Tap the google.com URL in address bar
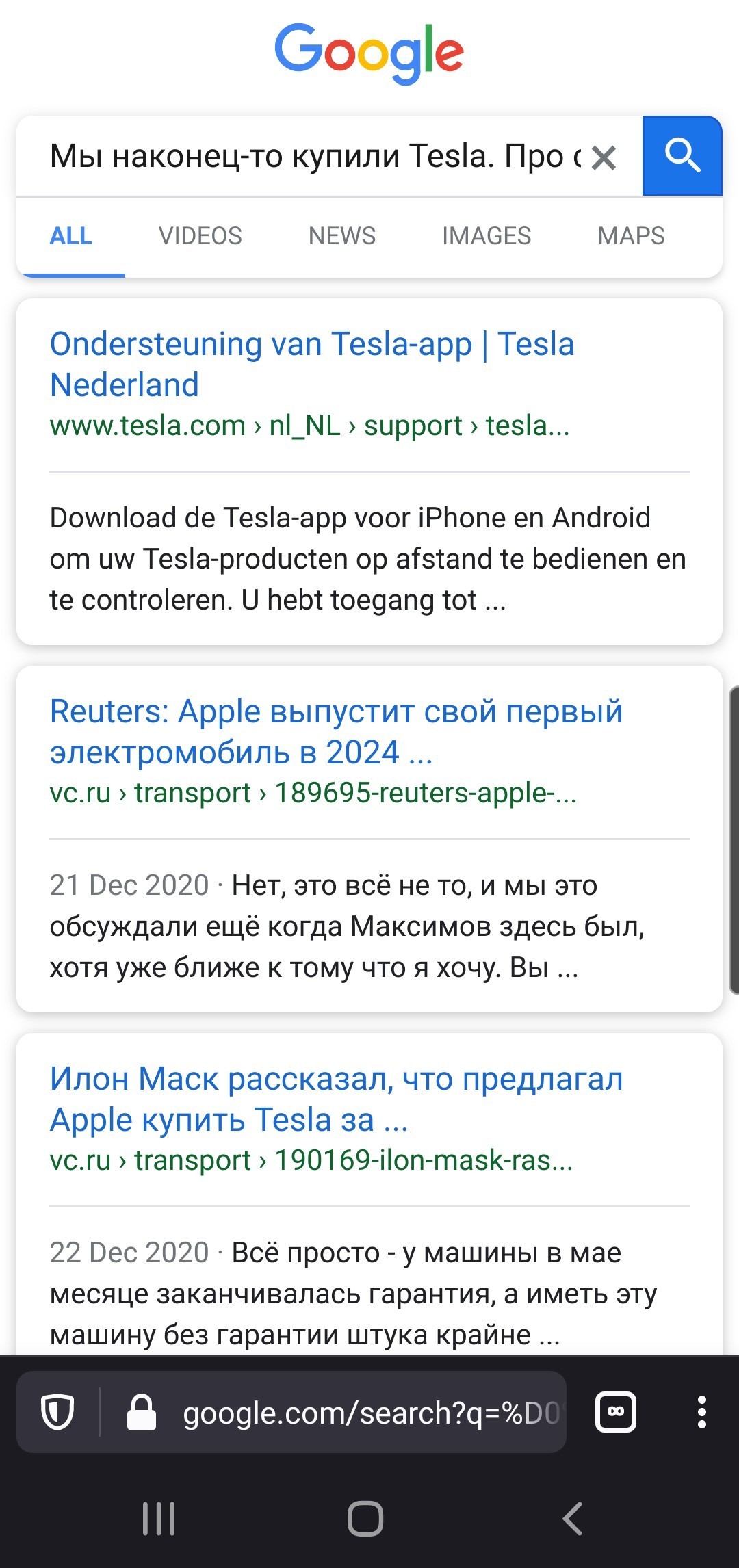 (x=371, y=1413)
